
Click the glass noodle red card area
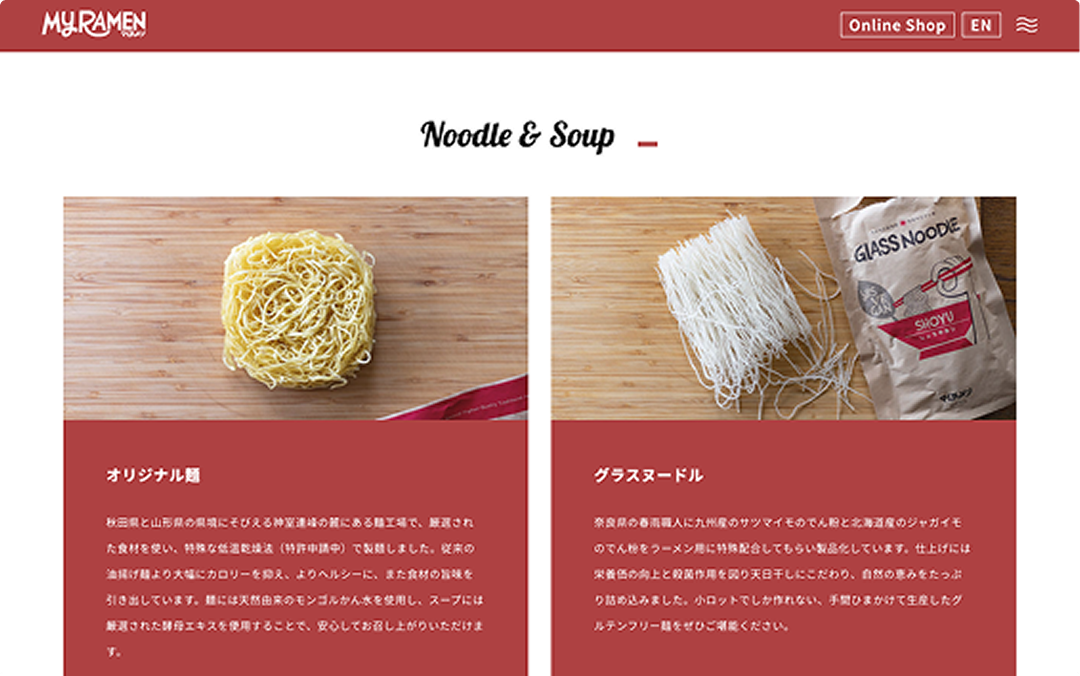click(783, 548)
